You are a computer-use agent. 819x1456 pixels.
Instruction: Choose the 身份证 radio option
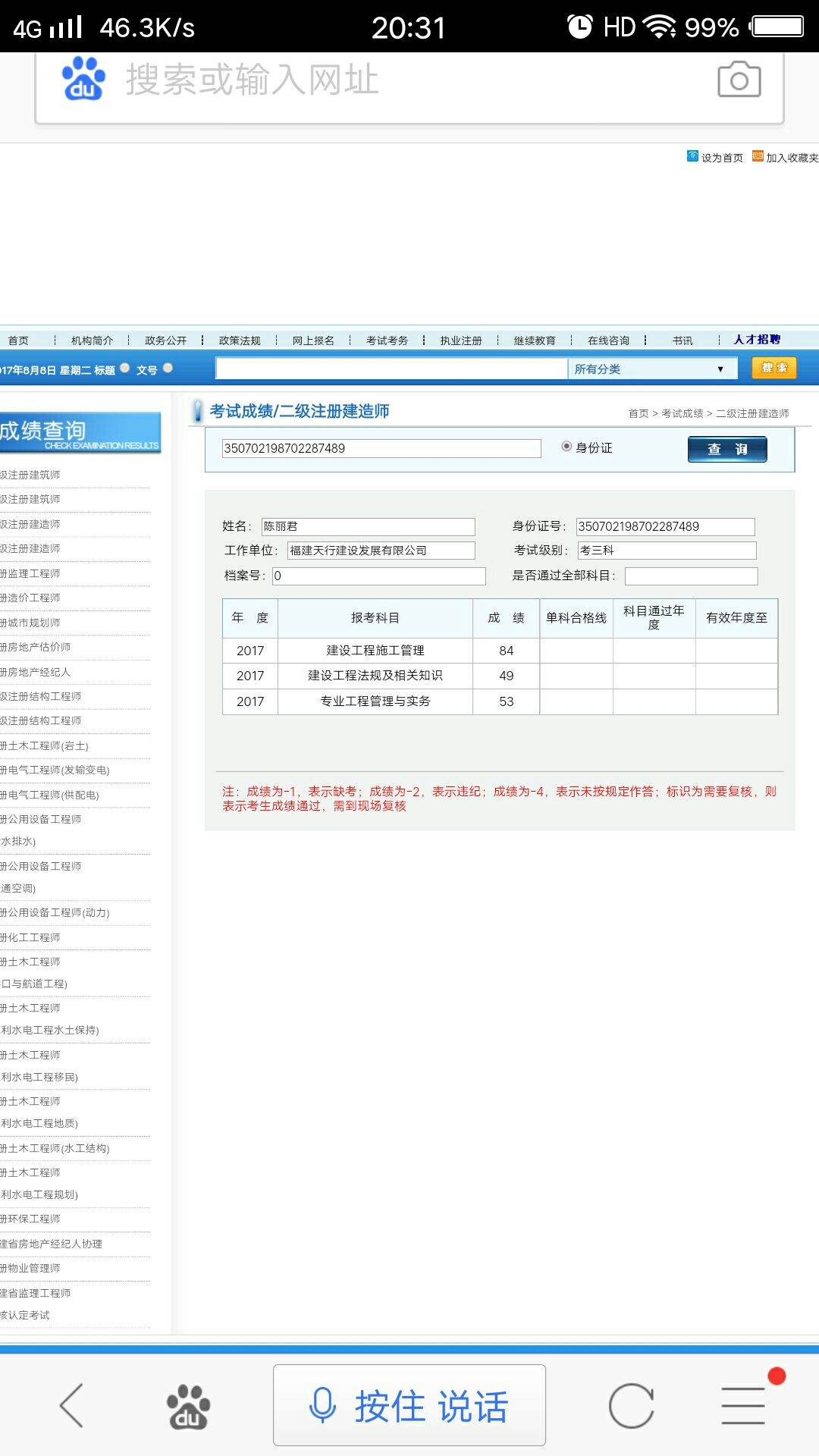(566, 447)
